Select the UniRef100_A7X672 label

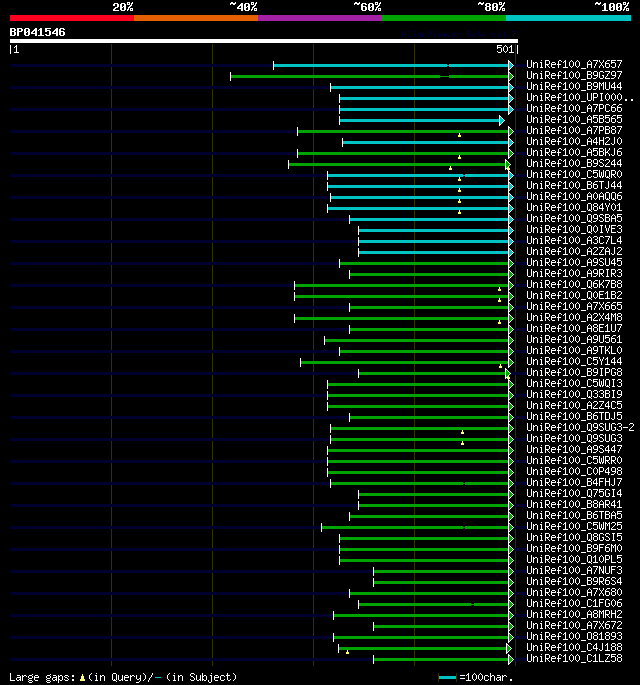pos(574,626)
